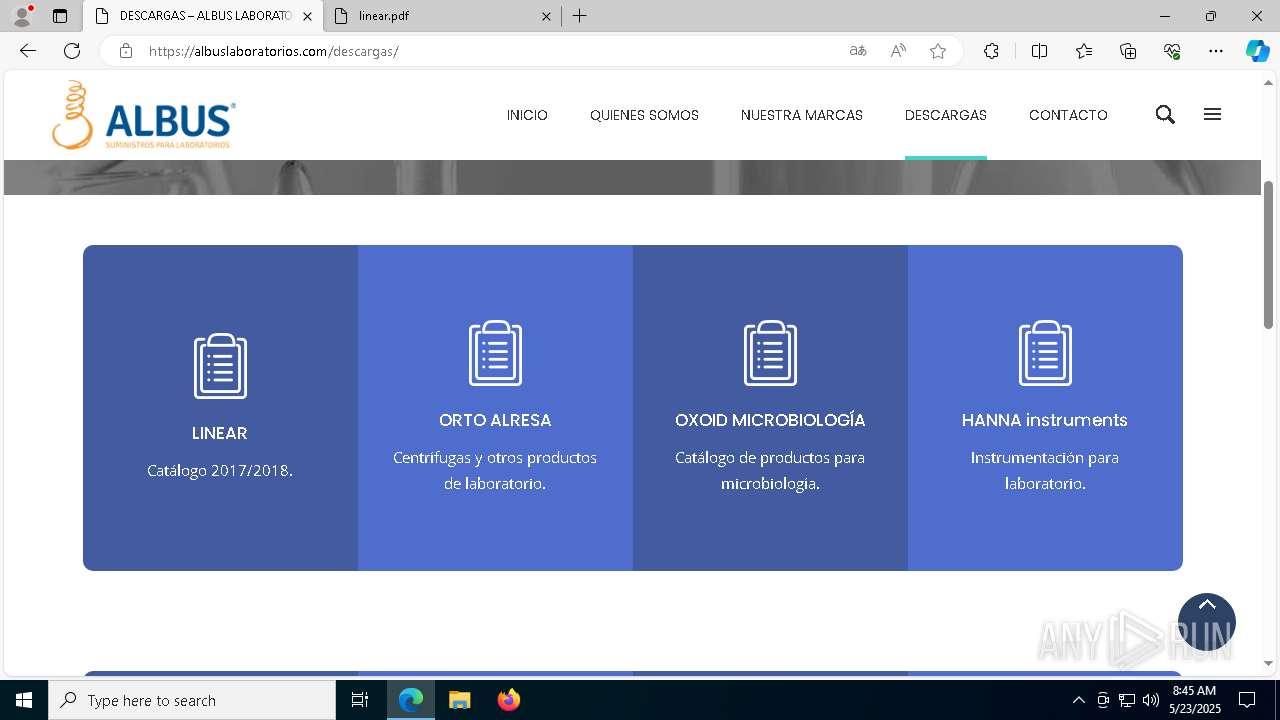This screenshot has height=720, width=1280.
Task: Click the taskbar search box
Action: [x=192, y=700]
